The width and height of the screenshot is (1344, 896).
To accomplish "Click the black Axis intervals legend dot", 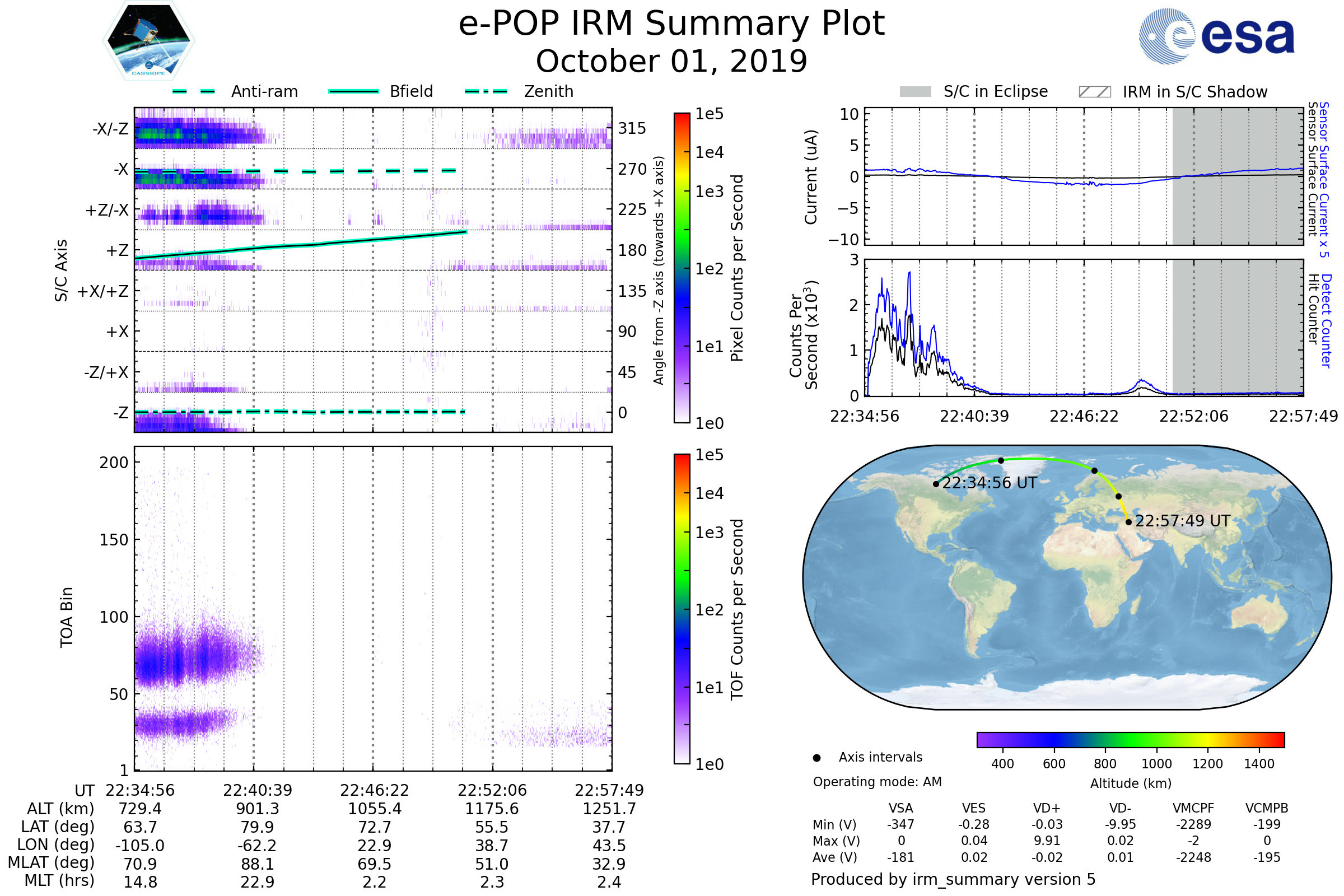I will coord(817,758).
